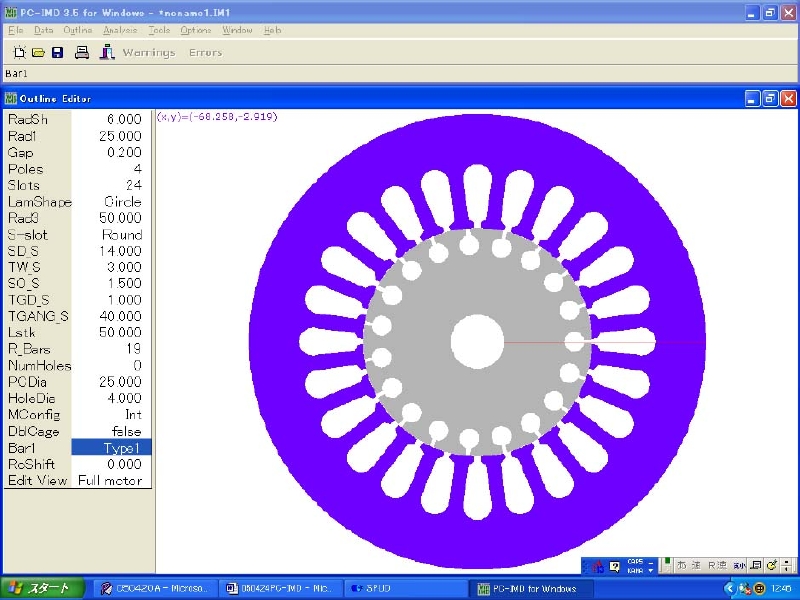Open the Windows Start button
This screenshot has width=800, height=600.
click(x=42, y=589)
